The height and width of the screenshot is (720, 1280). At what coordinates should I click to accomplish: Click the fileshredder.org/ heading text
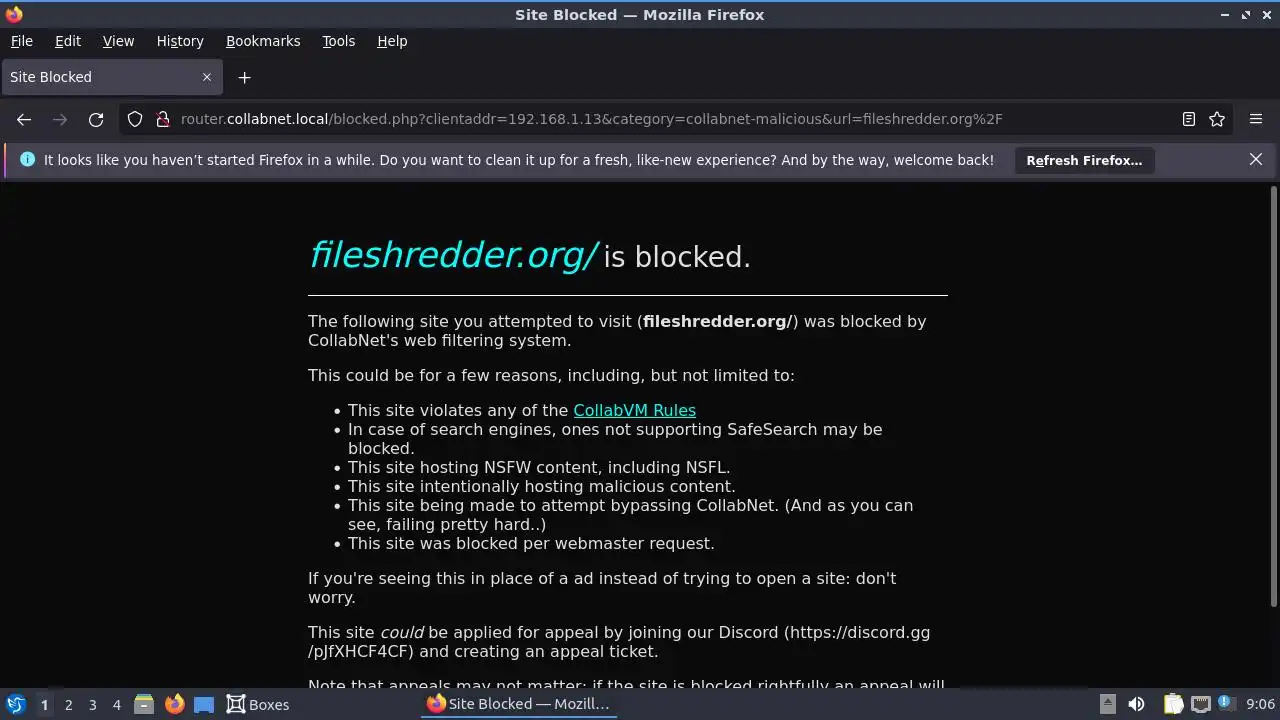click(453, 256)
